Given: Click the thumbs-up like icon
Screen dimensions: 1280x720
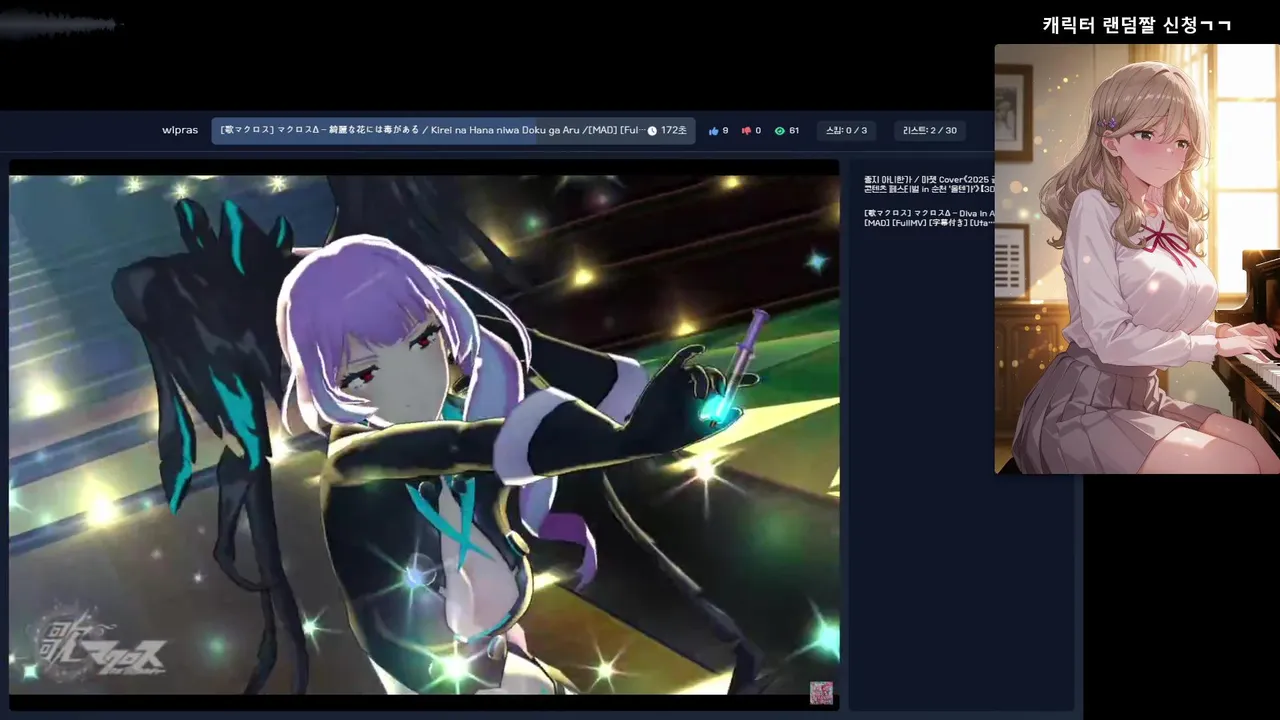Looking at the screenshot, I should 714,131.
